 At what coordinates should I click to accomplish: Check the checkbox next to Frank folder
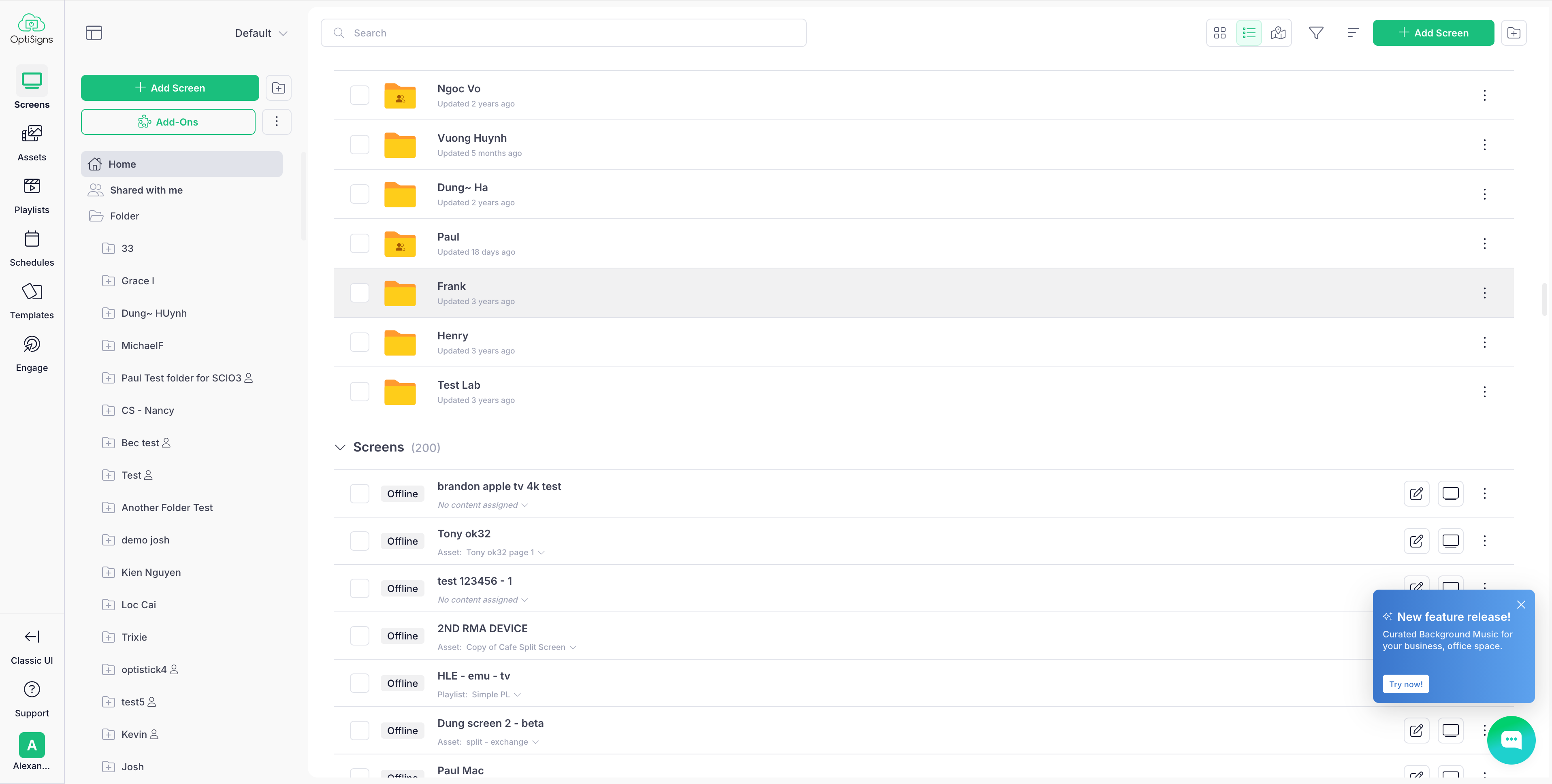point(360,292)
